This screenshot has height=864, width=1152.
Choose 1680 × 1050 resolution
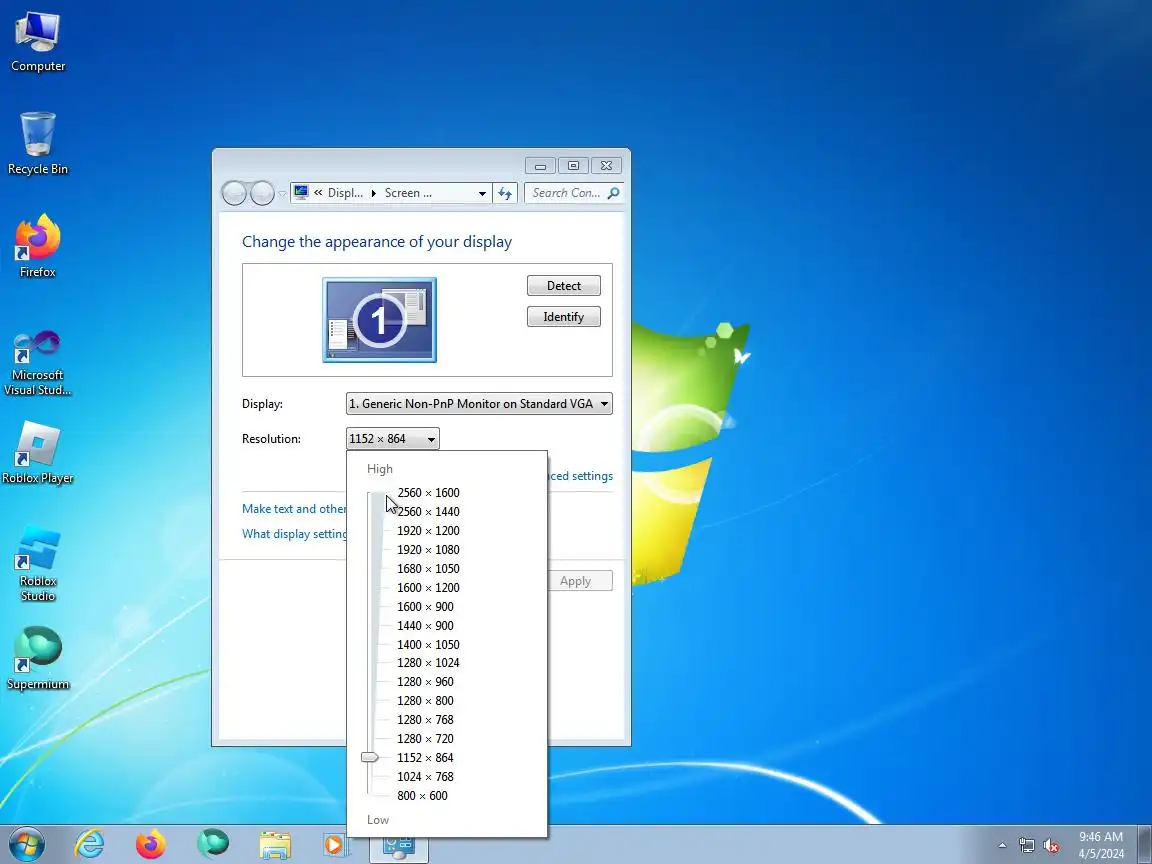tap(428, 569)
